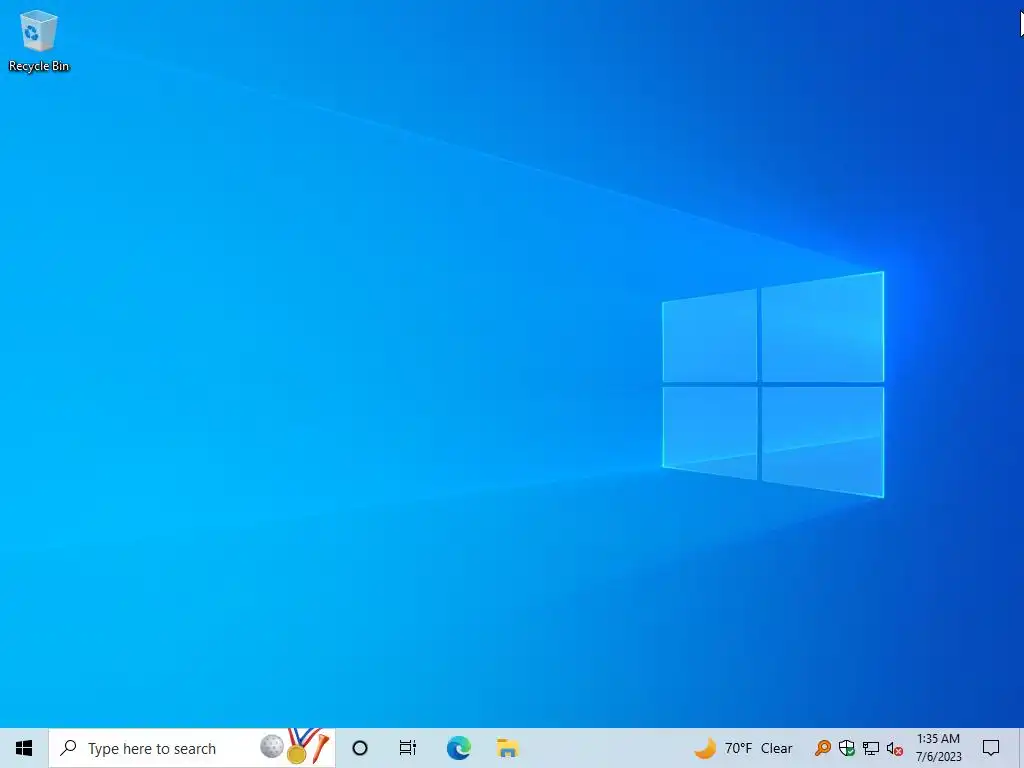
Task: Open Cortana from the taskbar circle icon
Action: [x=360, y=748]
